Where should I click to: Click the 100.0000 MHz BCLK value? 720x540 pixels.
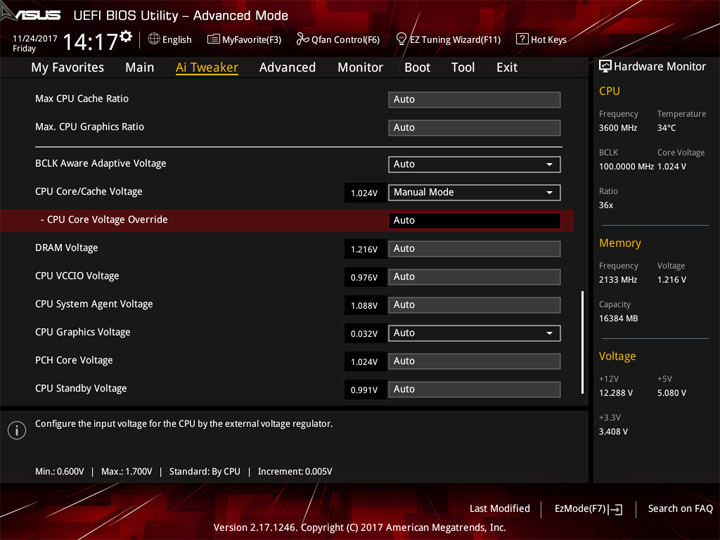pos(626,167)
